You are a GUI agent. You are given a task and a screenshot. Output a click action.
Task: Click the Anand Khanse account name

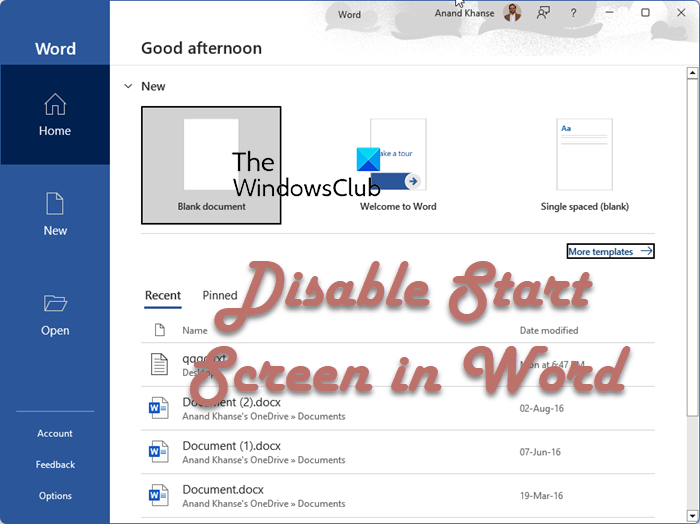pyautogui.click(x=464, y=13)
